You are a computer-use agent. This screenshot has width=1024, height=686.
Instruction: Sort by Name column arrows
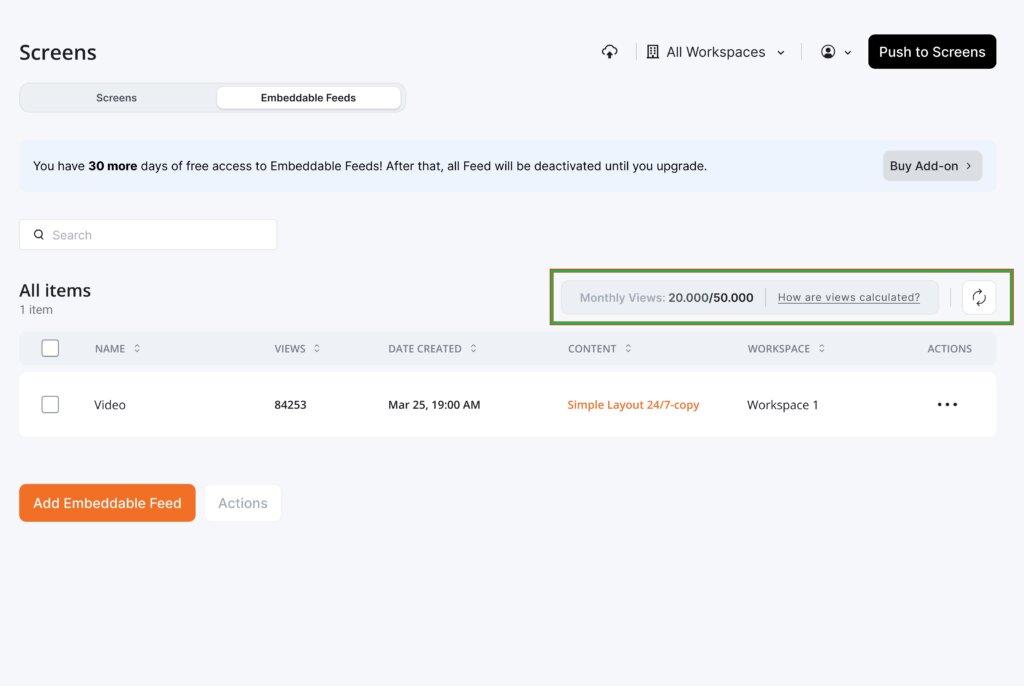click(x=137, y=349)
